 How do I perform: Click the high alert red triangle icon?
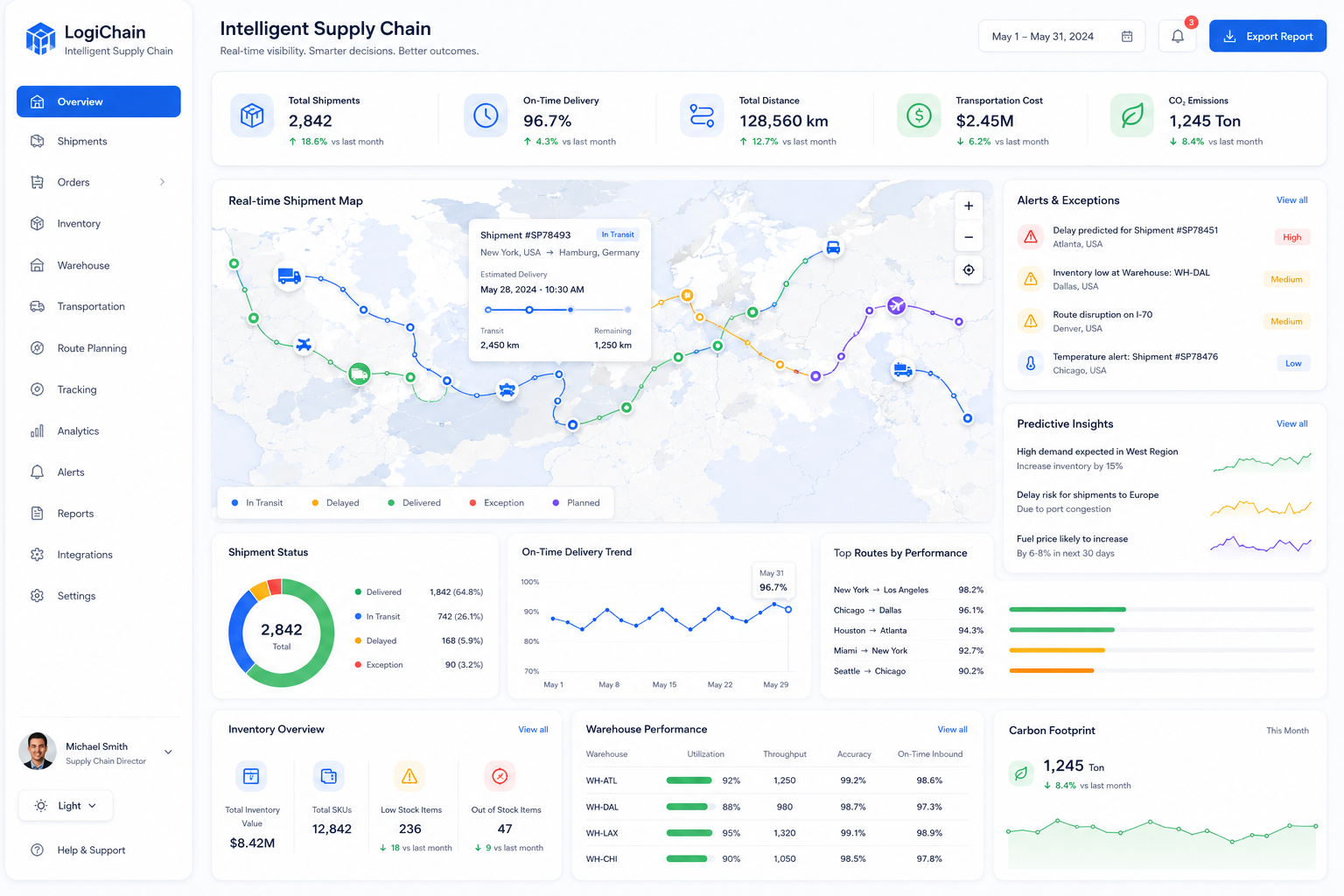1031,237
